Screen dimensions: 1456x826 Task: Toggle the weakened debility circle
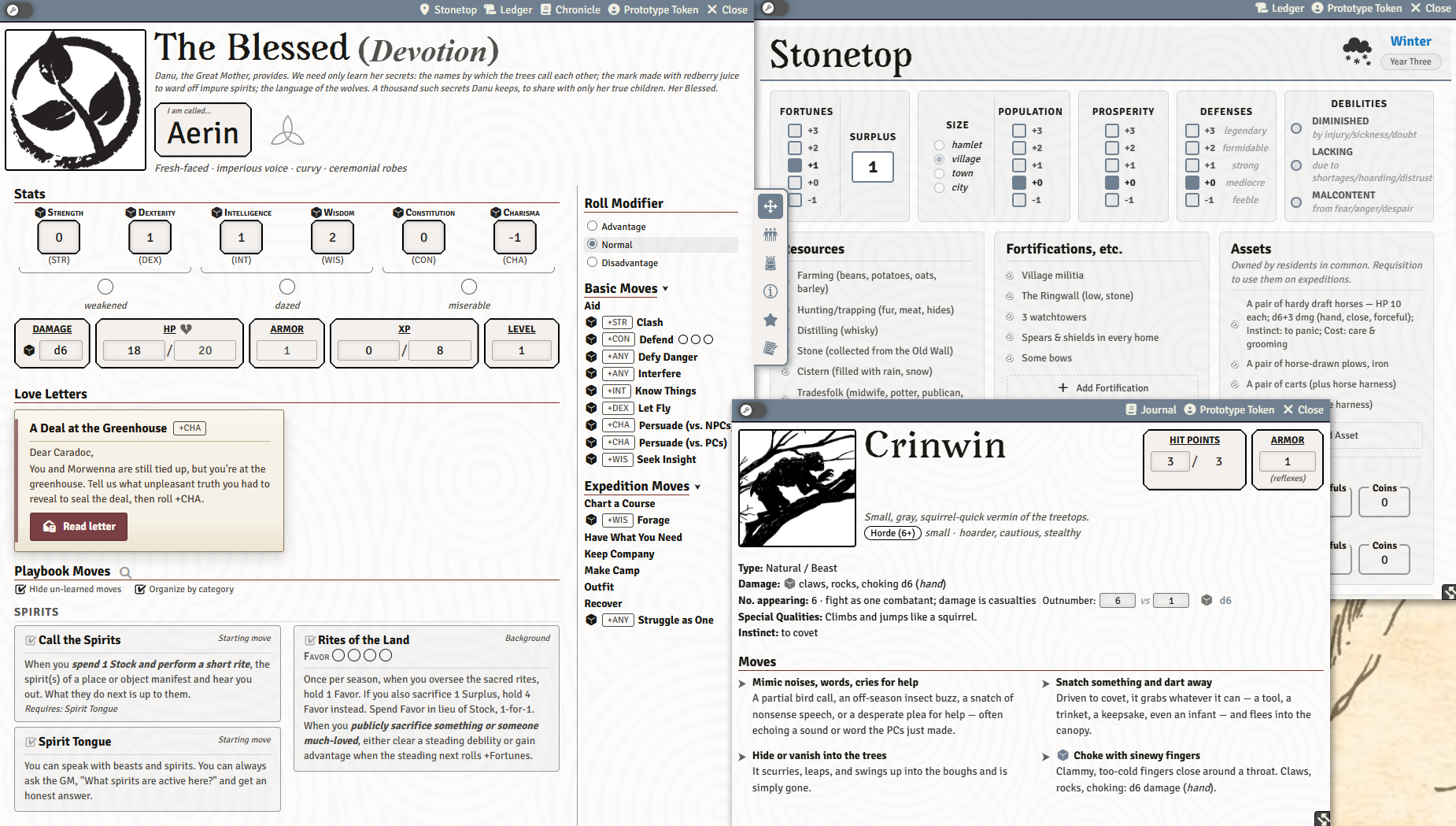click(105, 287)
